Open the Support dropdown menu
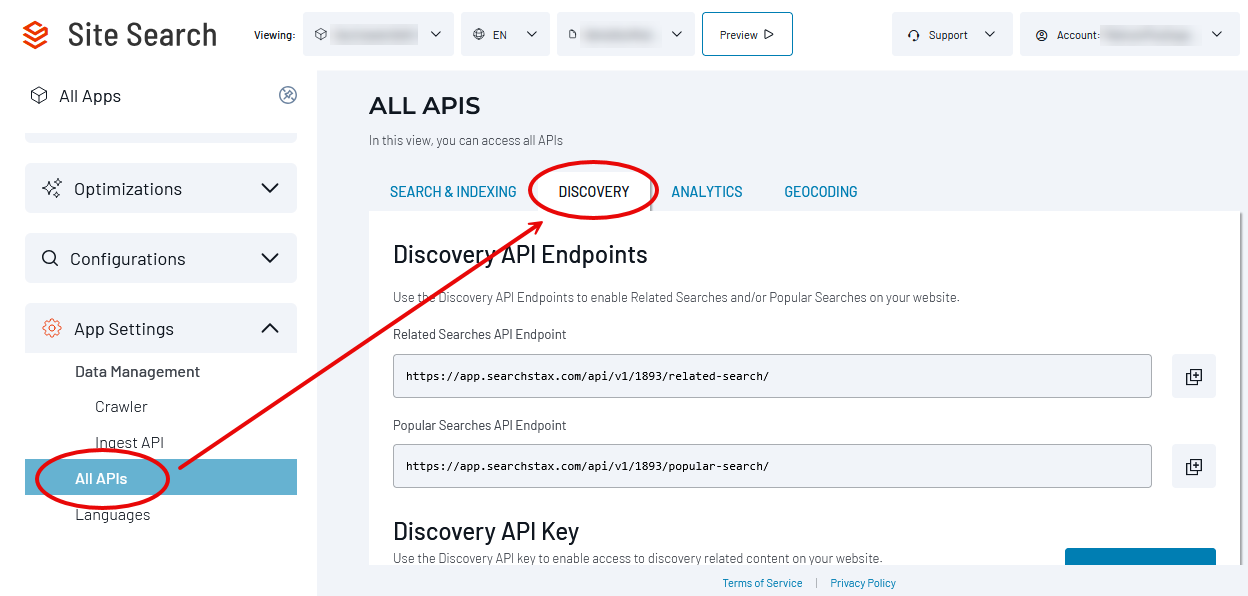This screenshot has width=1248, height=596. (x=952, y=34)
